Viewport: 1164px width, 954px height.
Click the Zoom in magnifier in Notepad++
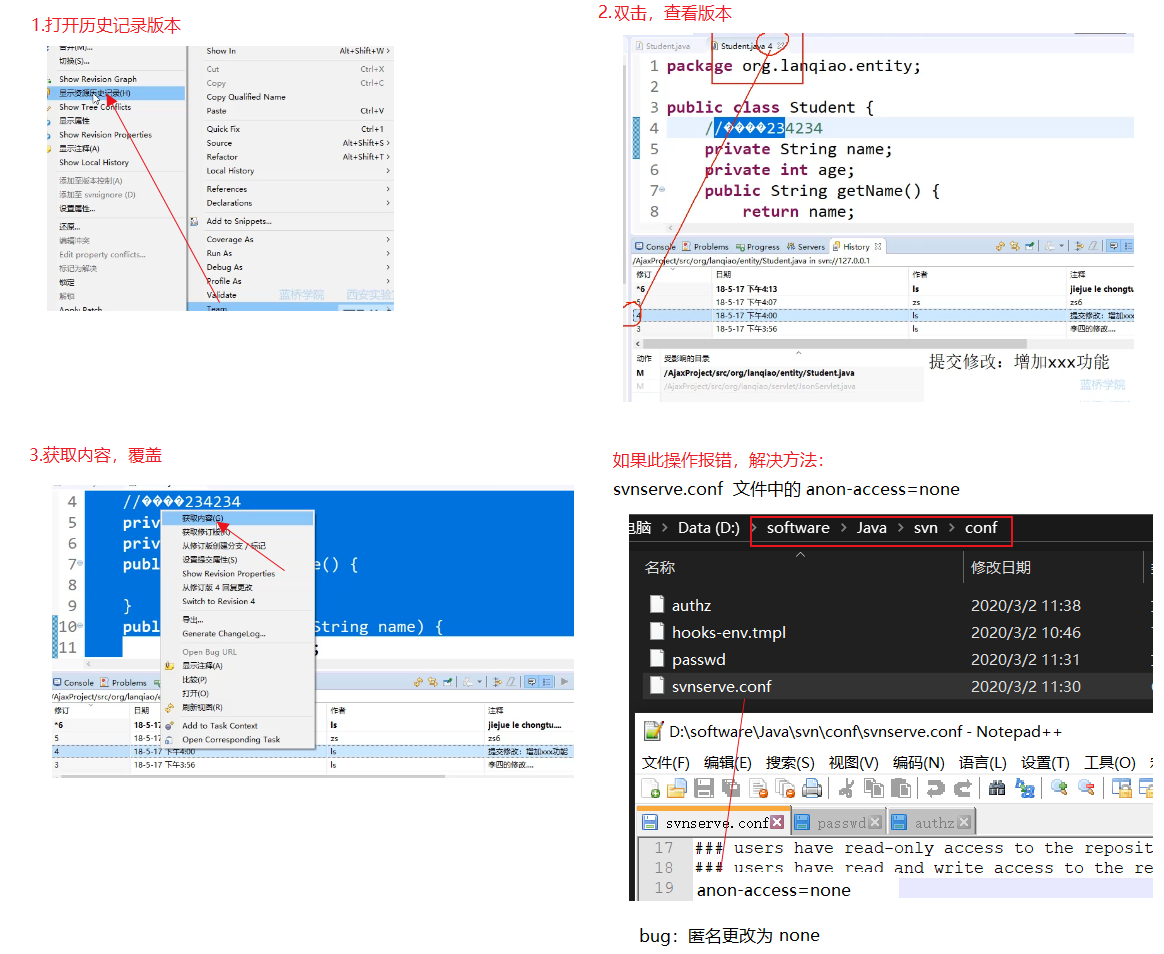tap(1059, 788)
